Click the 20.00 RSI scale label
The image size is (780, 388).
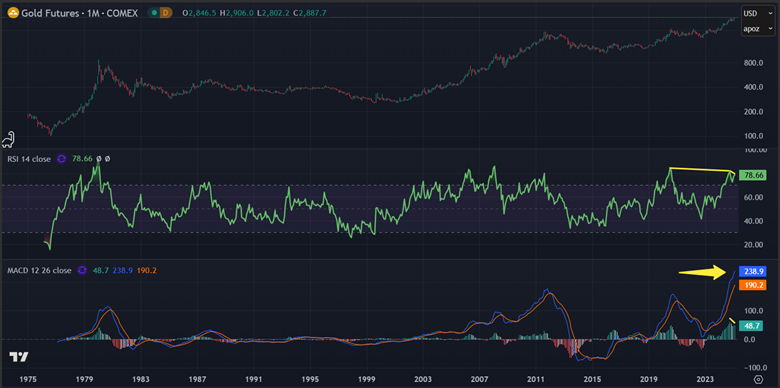(x=753, y=245)
